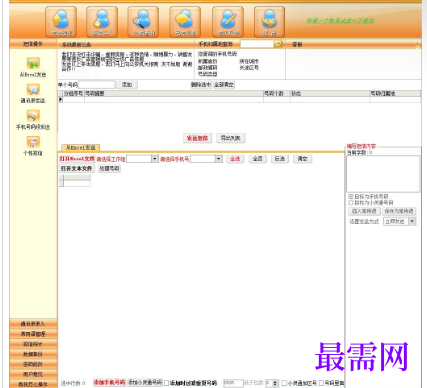Click the bottom number stepper arrows
This screenshot has height=388, width=427.
click(x=275, y=383)
